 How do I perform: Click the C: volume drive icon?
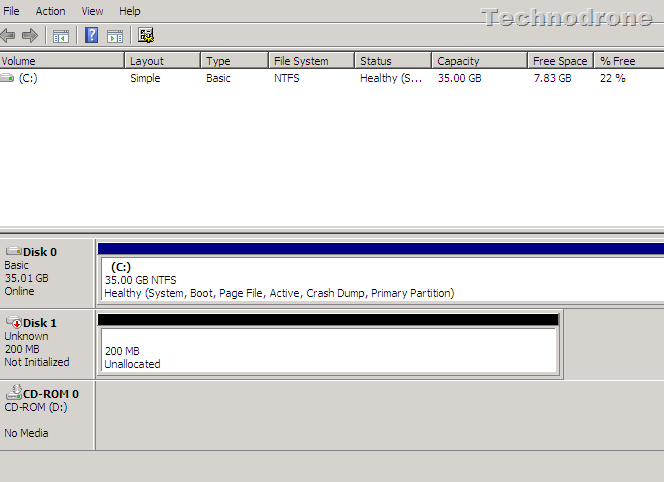pyautogui.click(x=7, y=78)
